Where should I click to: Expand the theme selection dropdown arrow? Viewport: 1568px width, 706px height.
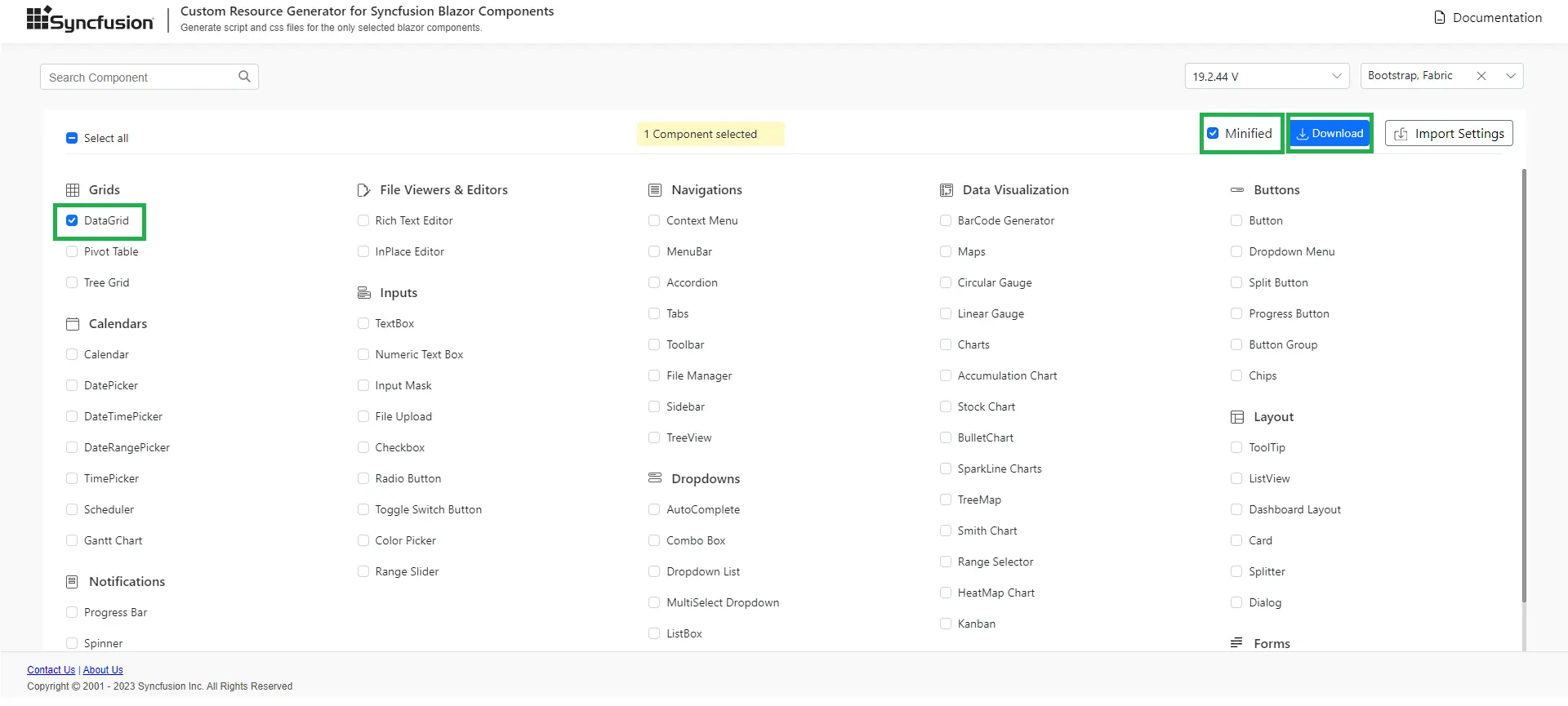pos(1511,76)
